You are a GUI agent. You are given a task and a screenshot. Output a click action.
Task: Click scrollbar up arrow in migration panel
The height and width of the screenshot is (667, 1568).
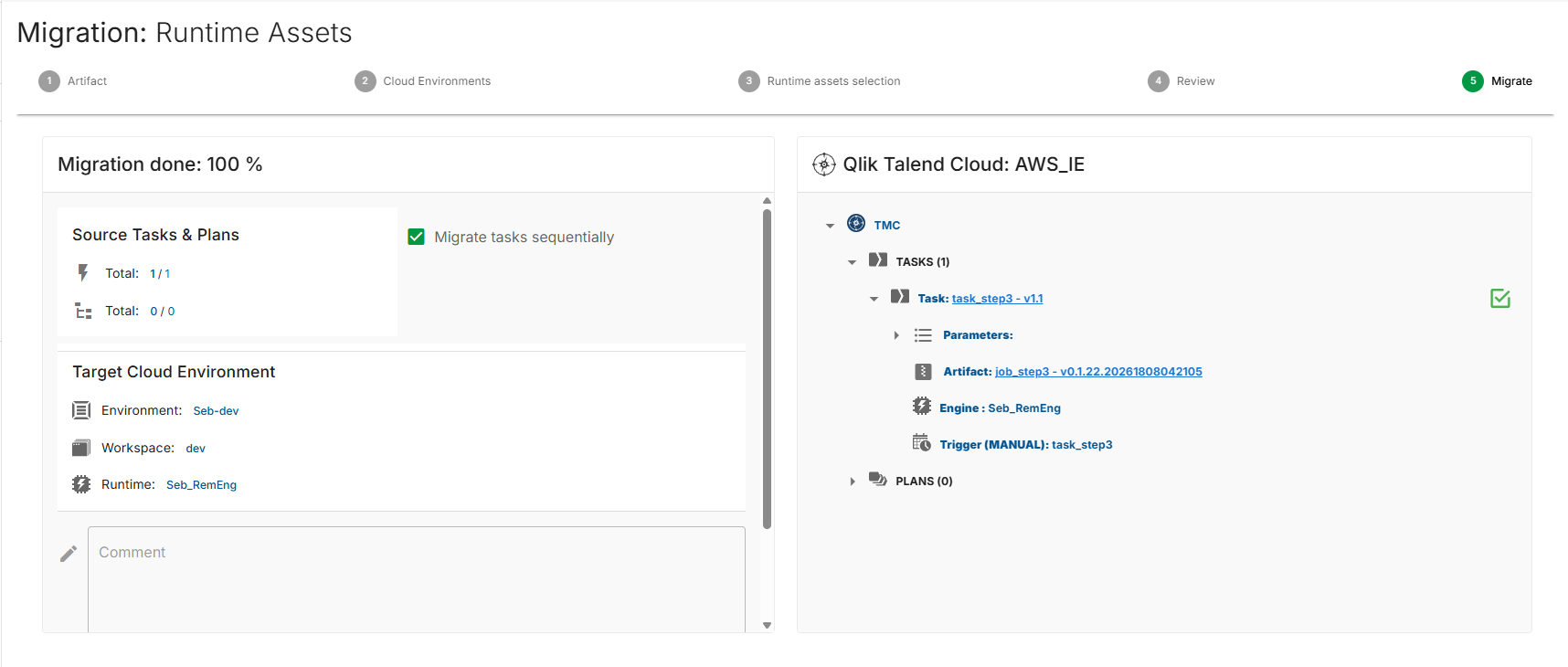click(x=768, y=200)
